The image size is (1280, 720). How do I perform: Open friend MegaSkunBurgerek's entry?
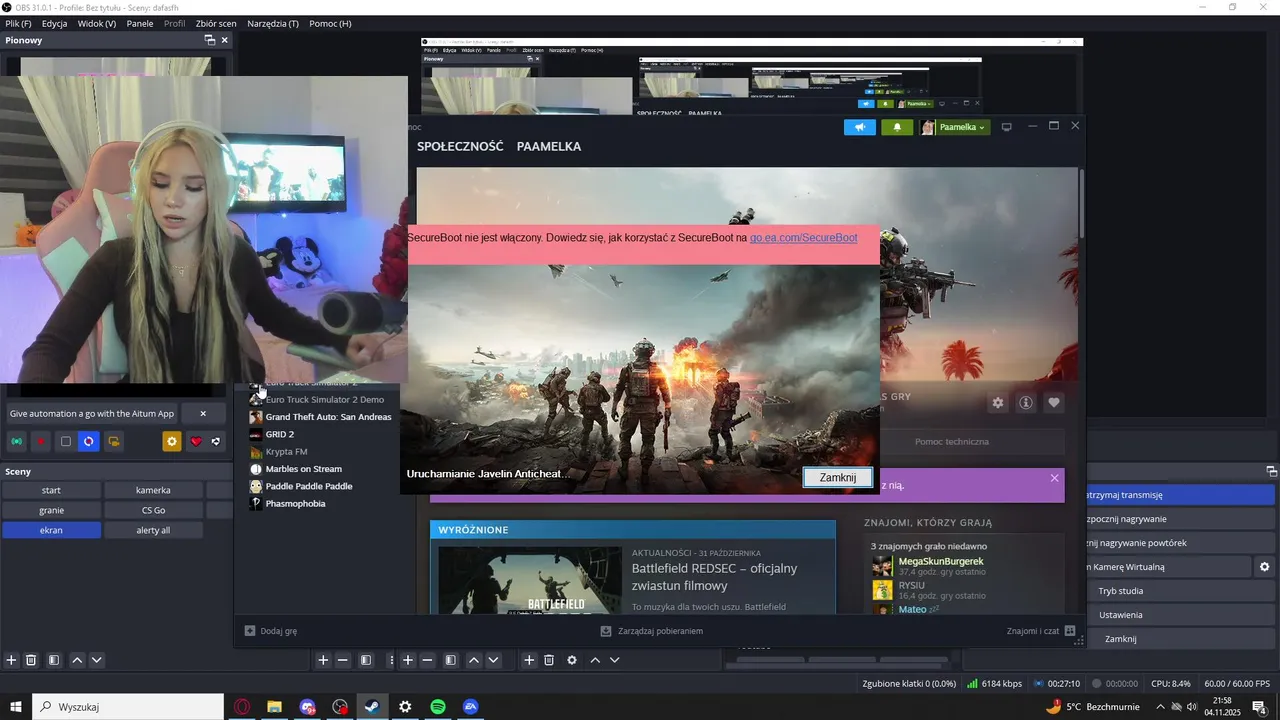point(940,562)
